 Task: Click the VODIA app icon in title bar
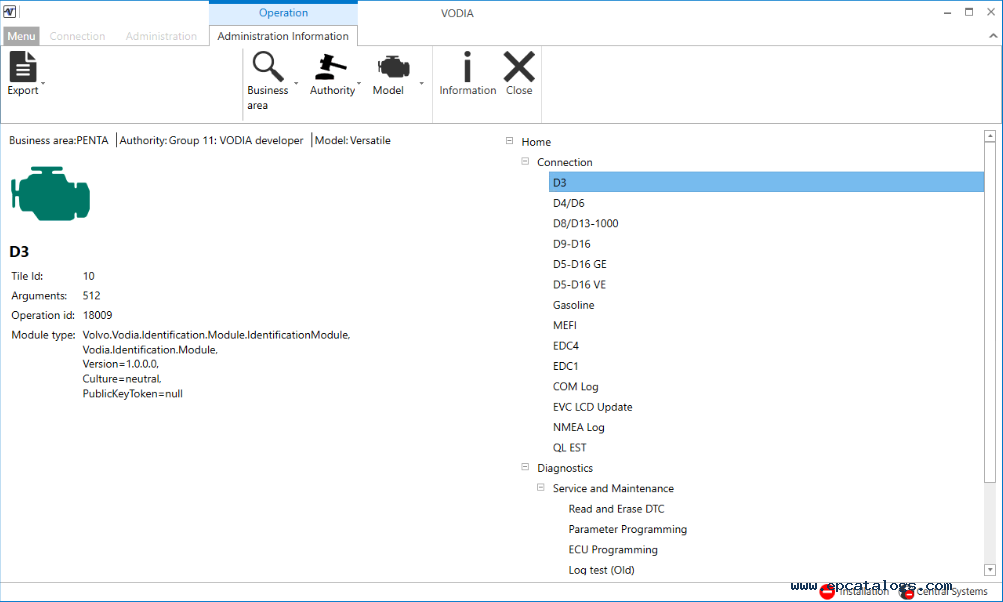10,12
